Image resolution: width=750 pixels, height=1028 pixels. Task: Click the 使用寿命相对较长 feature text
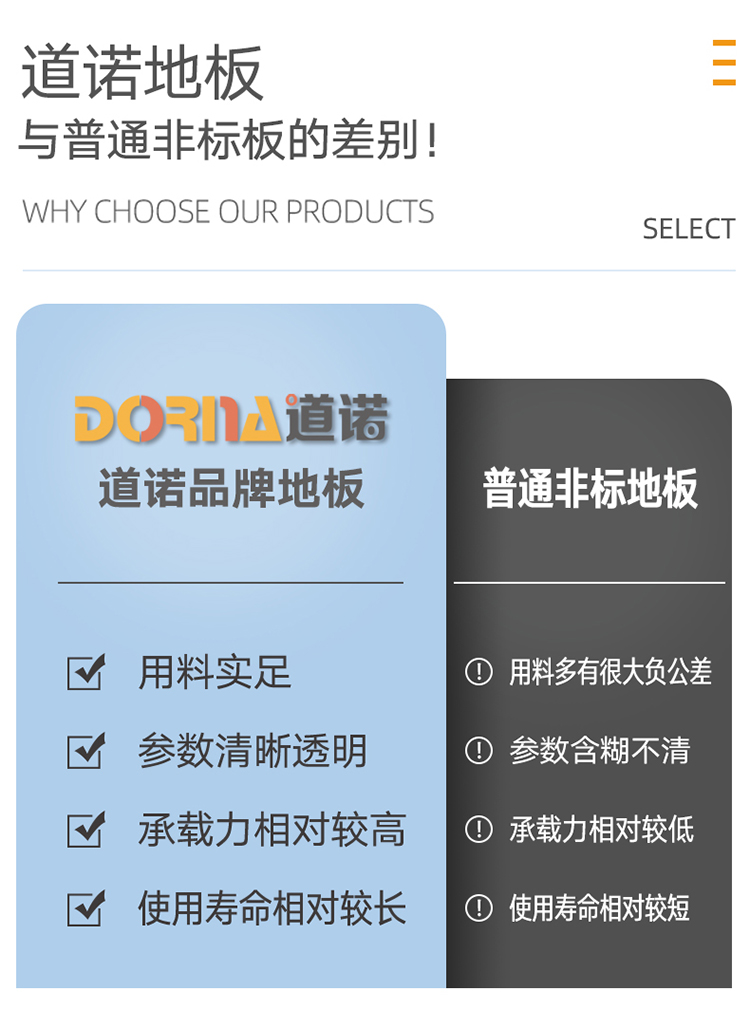272,908
